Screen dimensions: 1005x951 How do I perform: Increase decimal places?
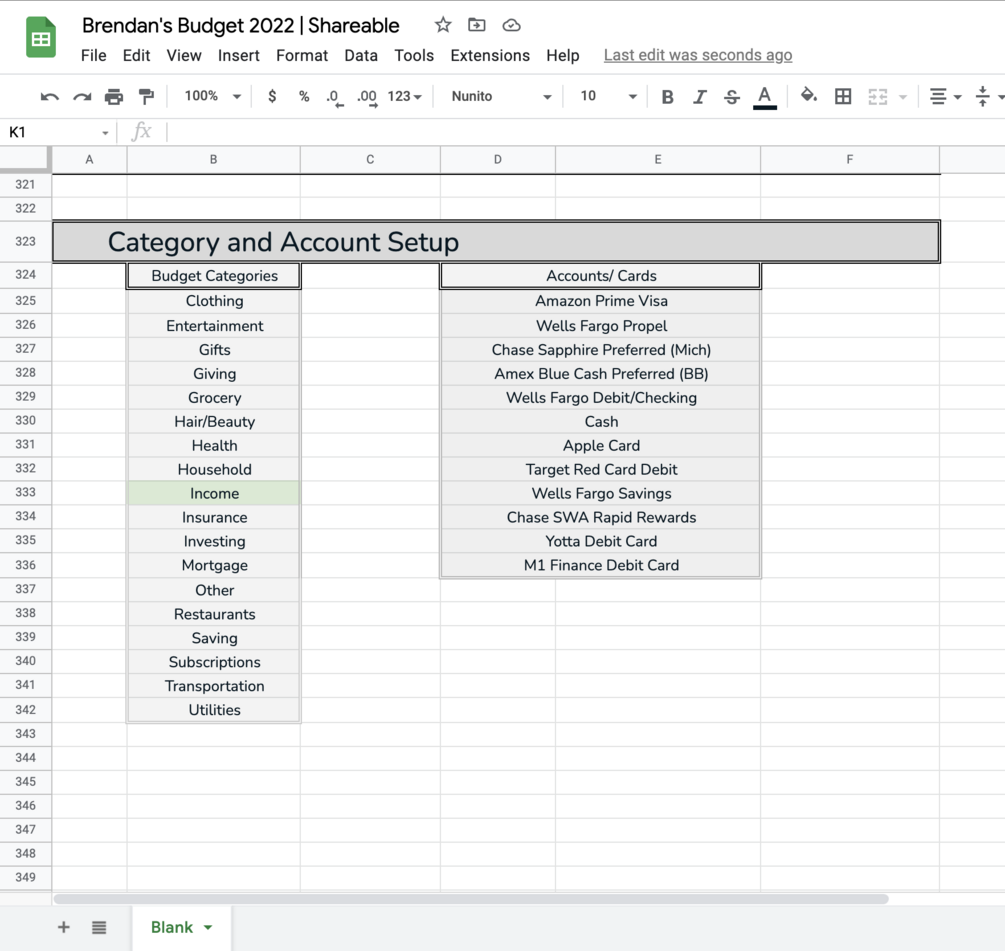(x=367, y=97)
